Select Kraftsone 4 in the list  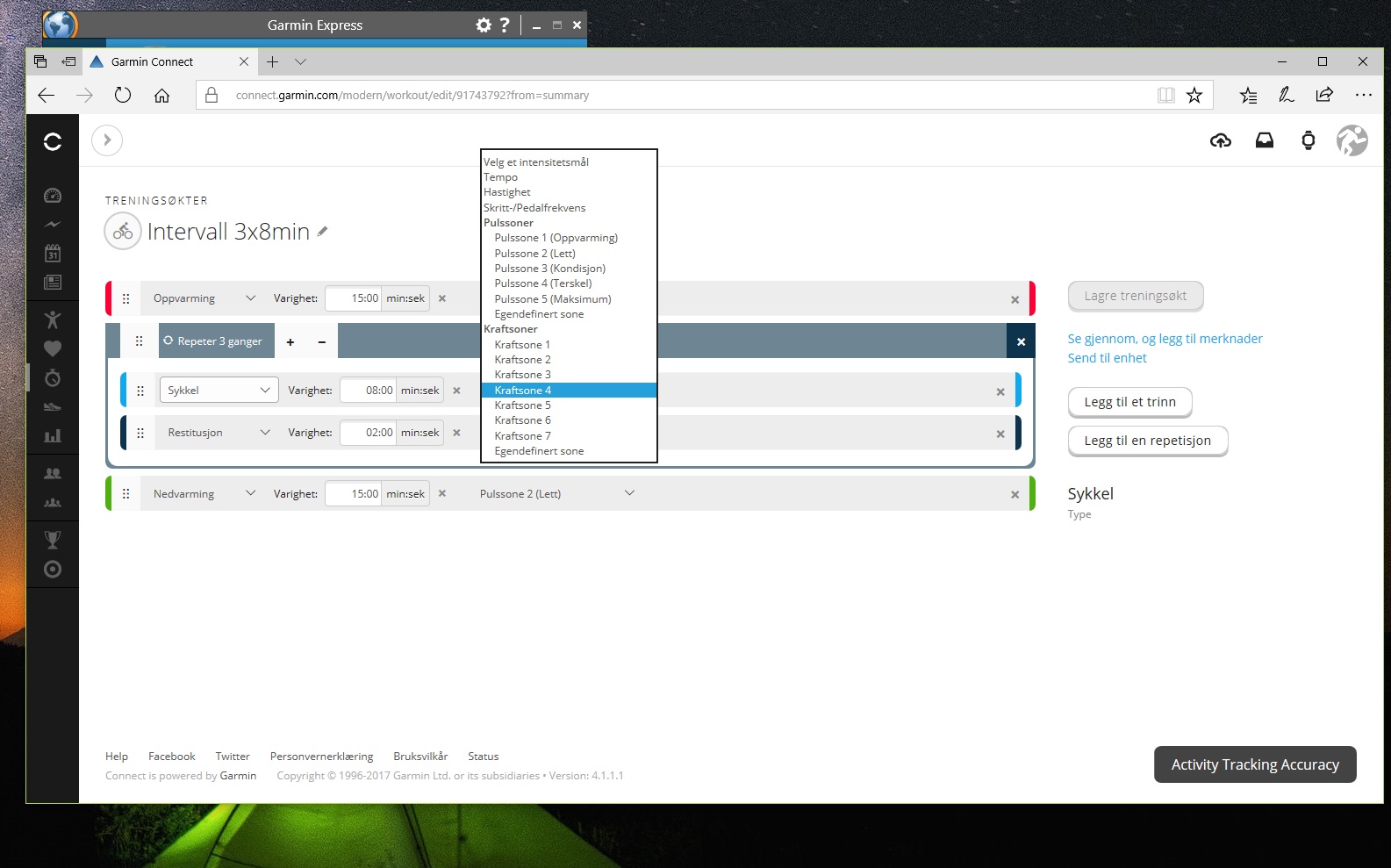(x=569, y=391)
